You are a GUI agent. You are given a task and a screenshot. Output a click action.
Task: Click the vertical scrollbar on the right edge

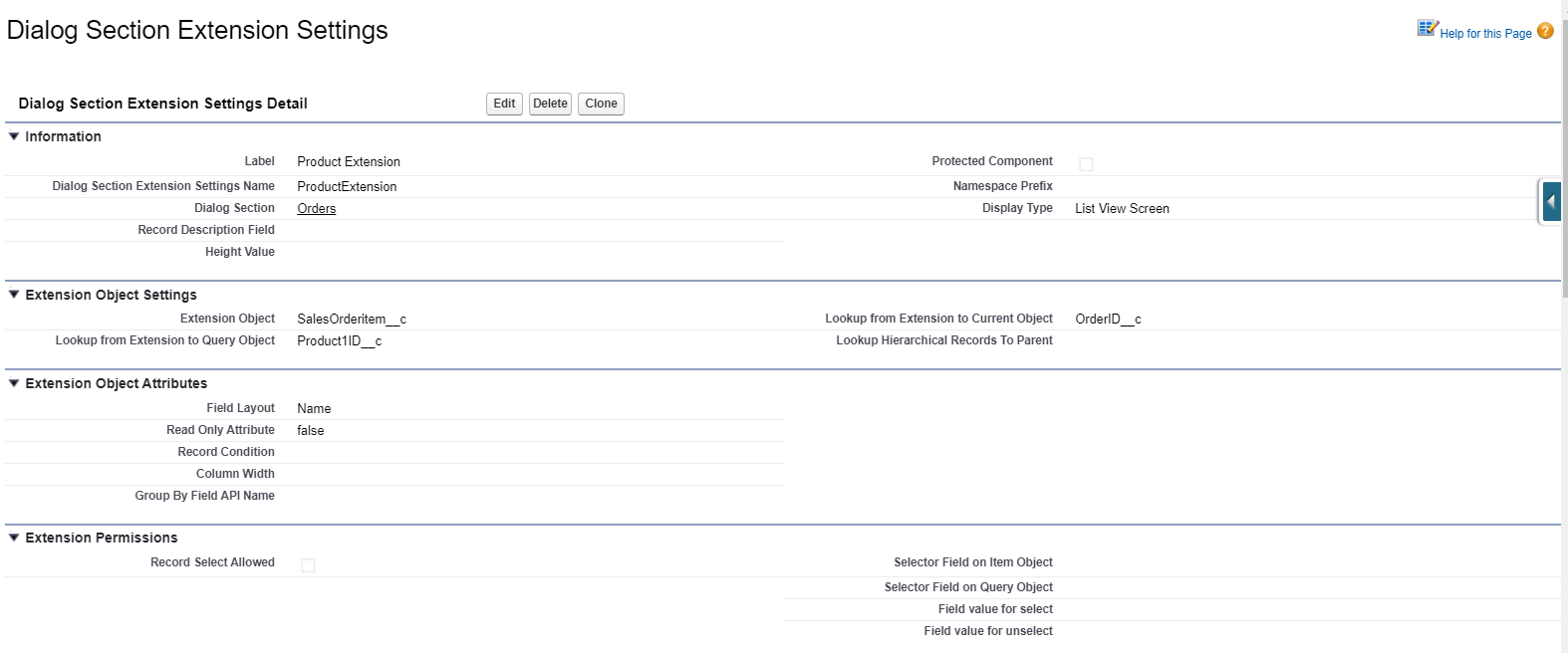click(x=1564, y=299)
